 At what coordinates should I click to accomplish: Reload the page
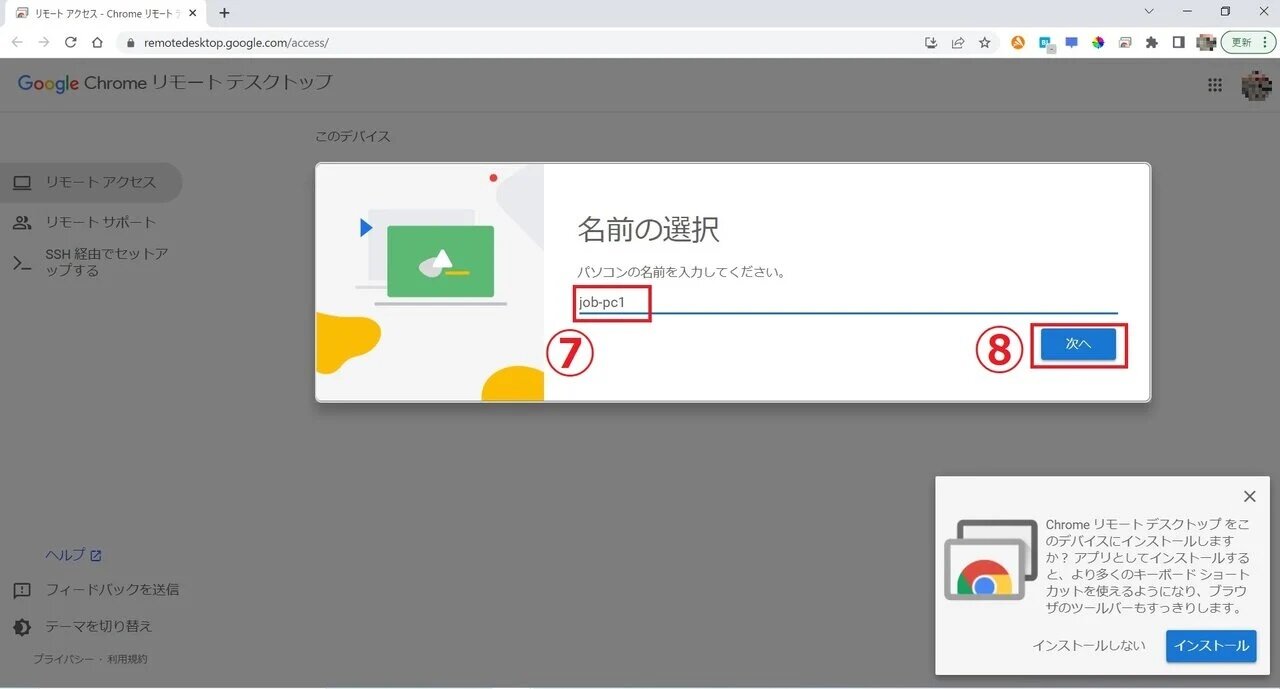(x=71, y=42)
